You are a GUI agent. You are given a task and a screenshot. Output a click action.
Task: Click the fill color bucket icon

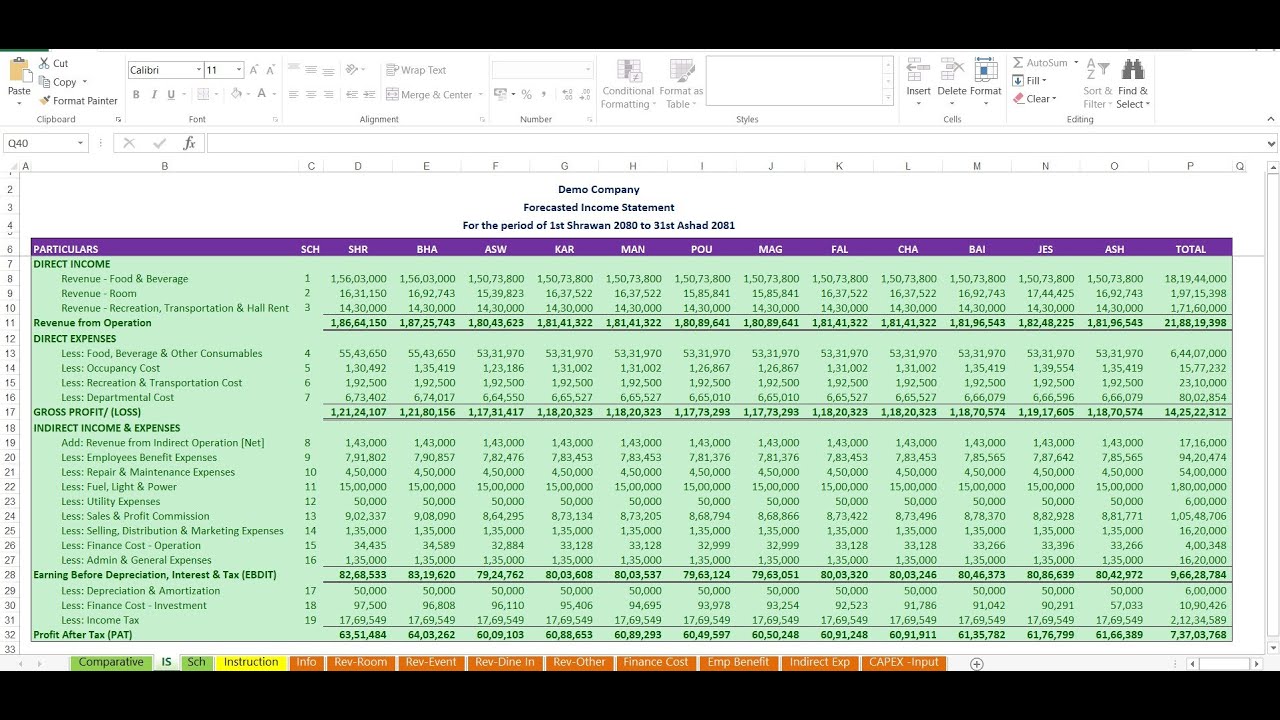(x=237, y=94)
